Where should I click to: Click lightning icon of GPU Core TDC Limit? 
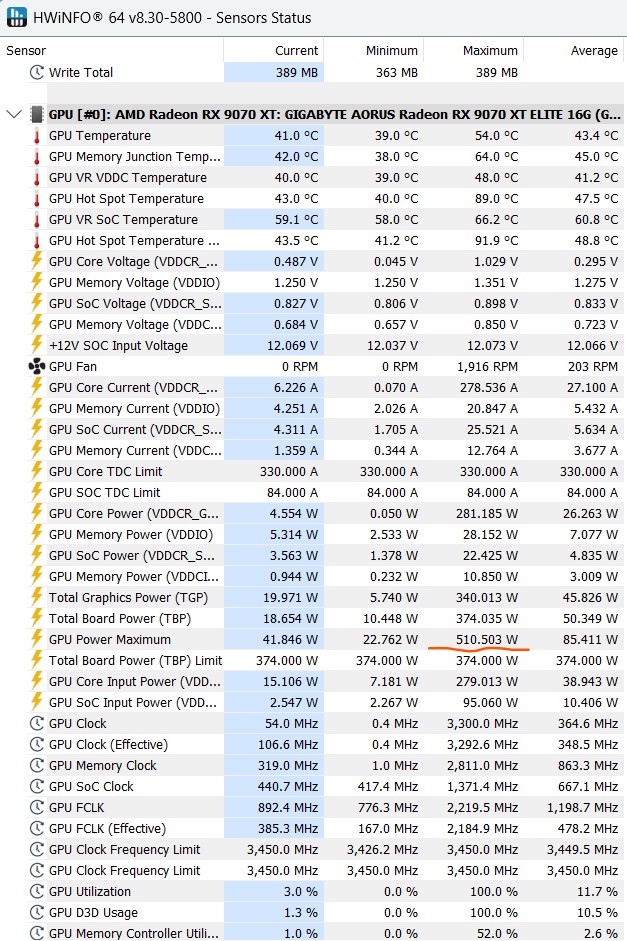pyautogui.click(x=37, y=471)
